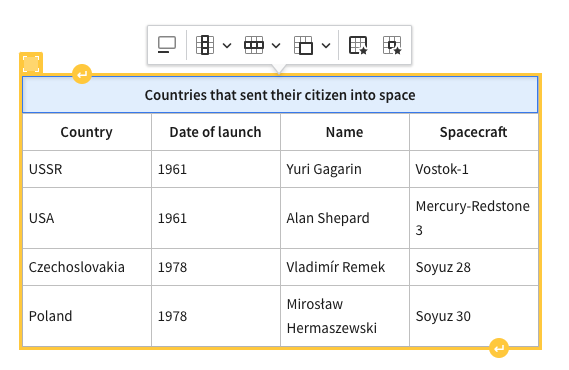Image resolution: width=569 pixels, height=370 pixels.
Task: Insert paragraph after table using bottom arrow
Action: coord(499,348)
